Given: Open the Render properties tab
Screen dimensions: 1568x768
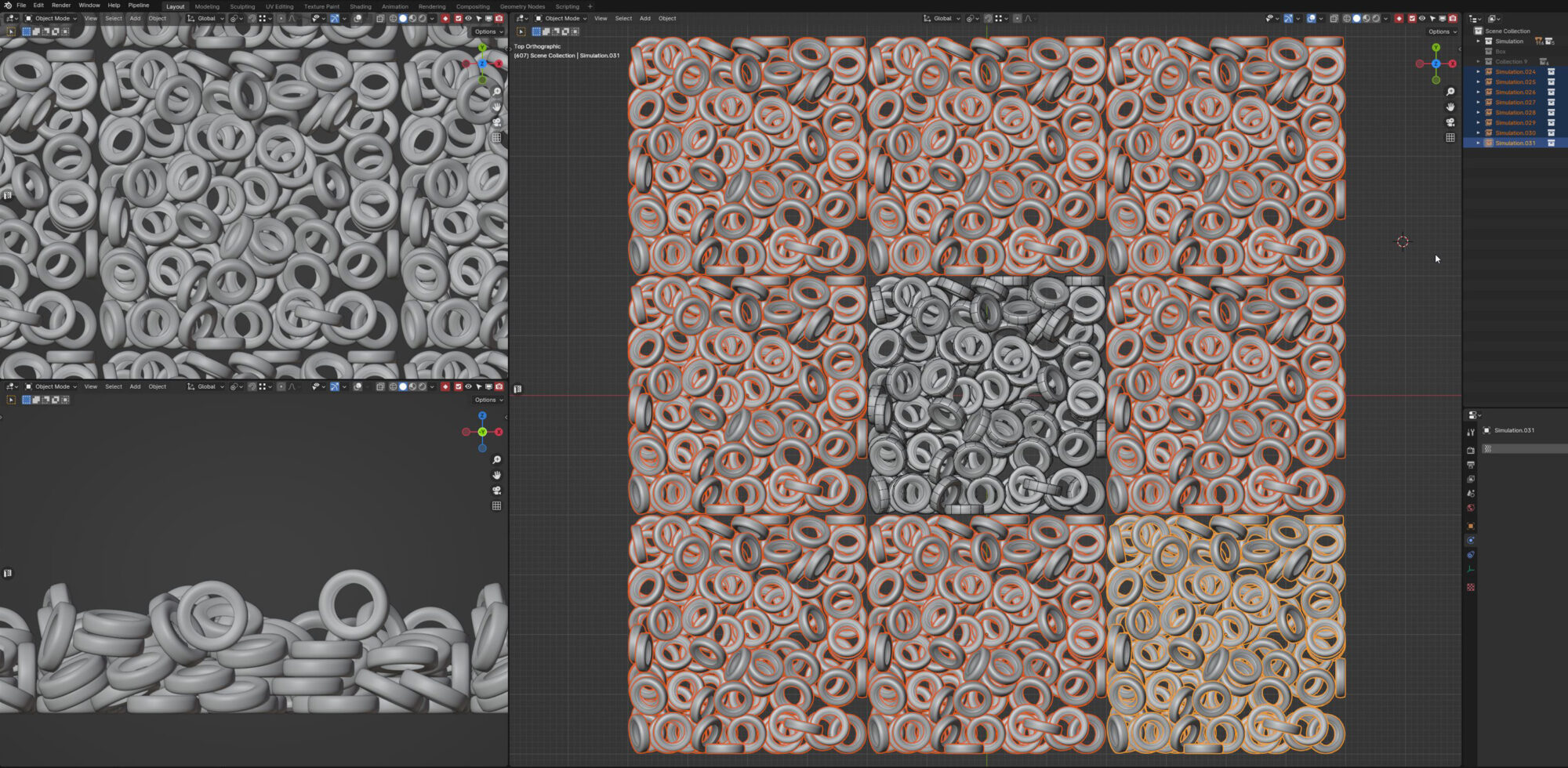Looking at the screenshot, I should [1471, 451].
